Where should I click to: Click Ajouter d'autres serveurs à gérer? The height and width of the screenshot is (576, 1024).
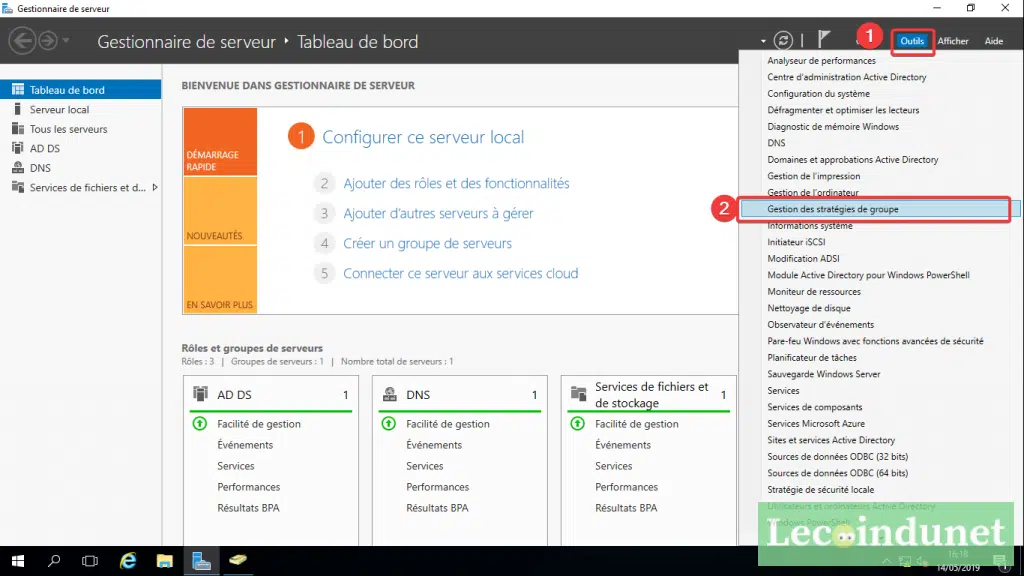(x=438, y=214)
